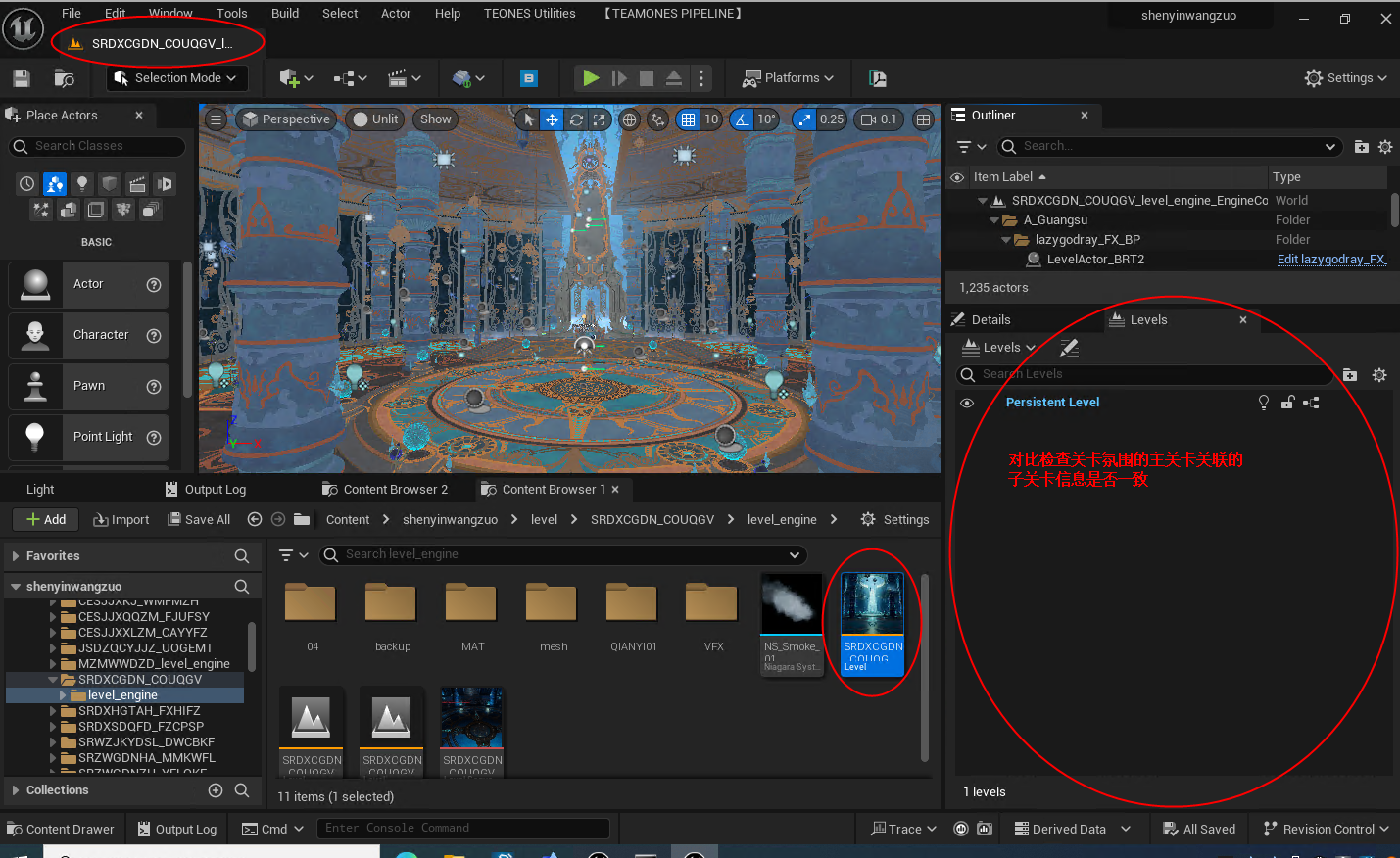
Task: Select the translate (move) gizmo tool
Action: coord(552,119)
